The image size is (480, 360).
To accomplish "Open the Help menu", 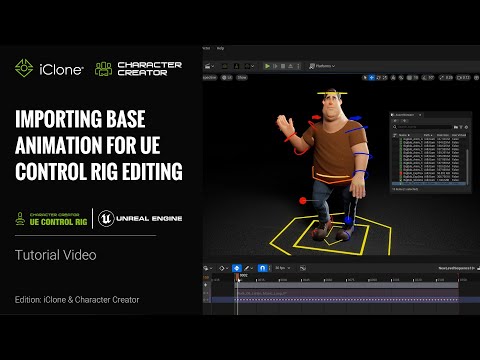I will (x=220, y=48).
